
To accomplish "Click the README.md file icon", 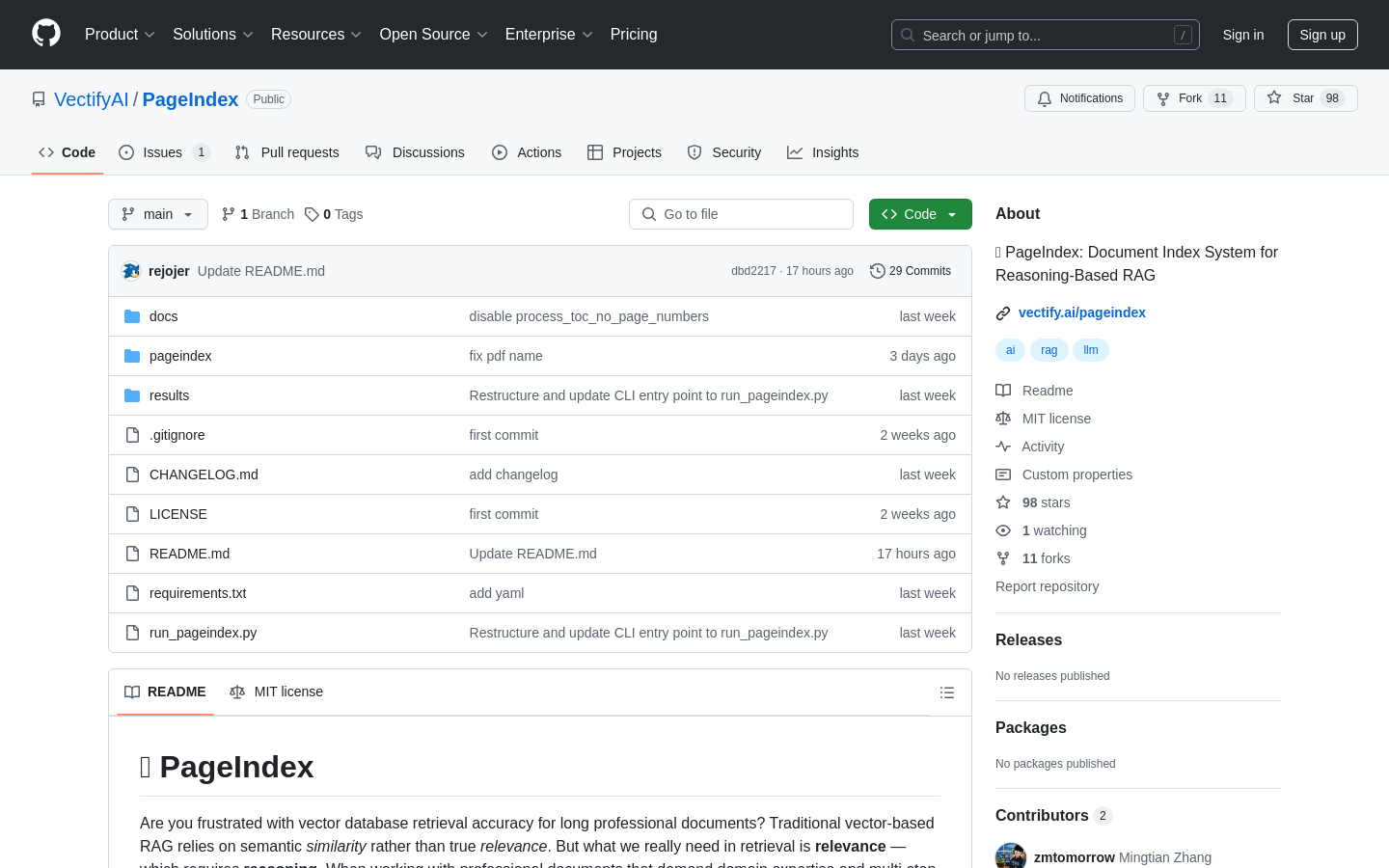I will pos(132,554).
